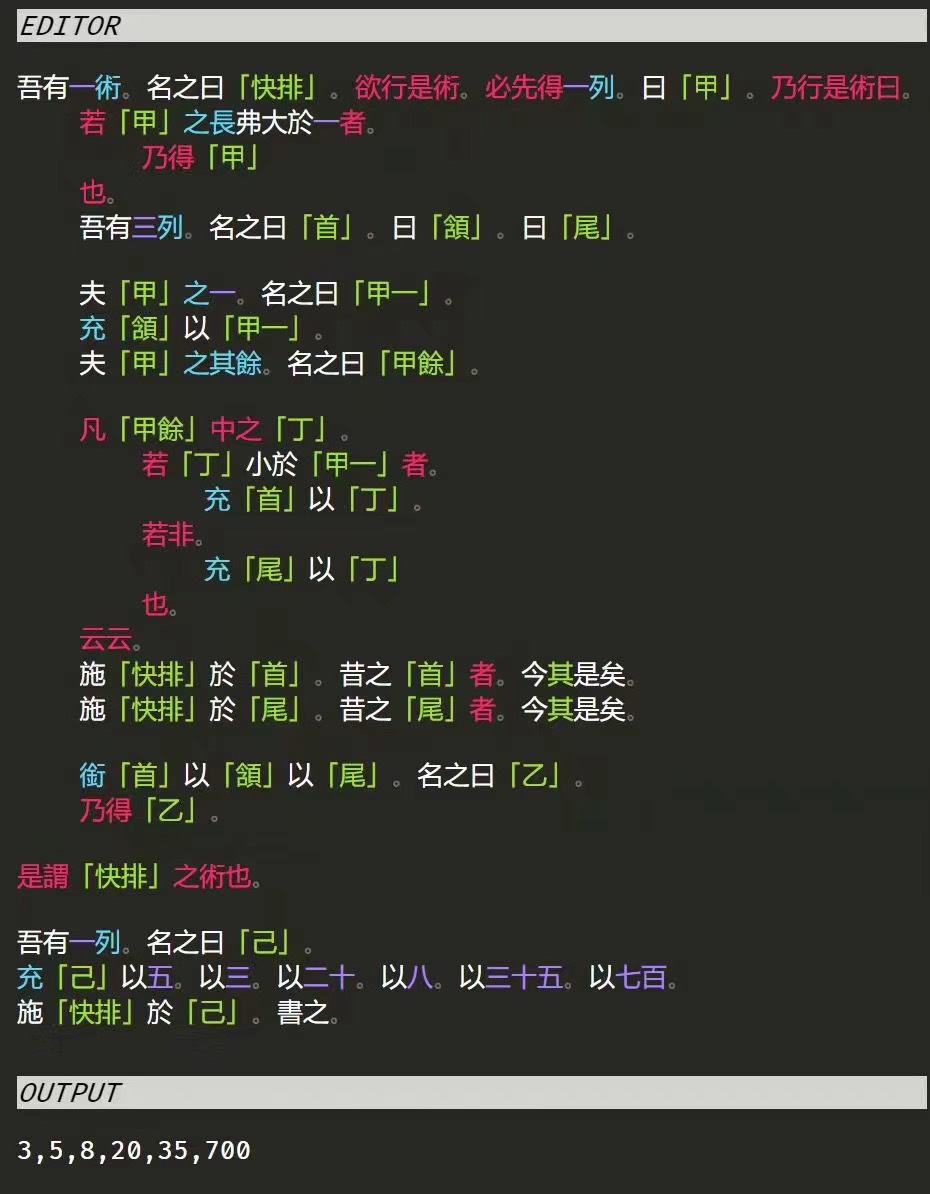Click the line 充「頷」以「甲一」
This screenshot has height=1194, width=930.
201,328
